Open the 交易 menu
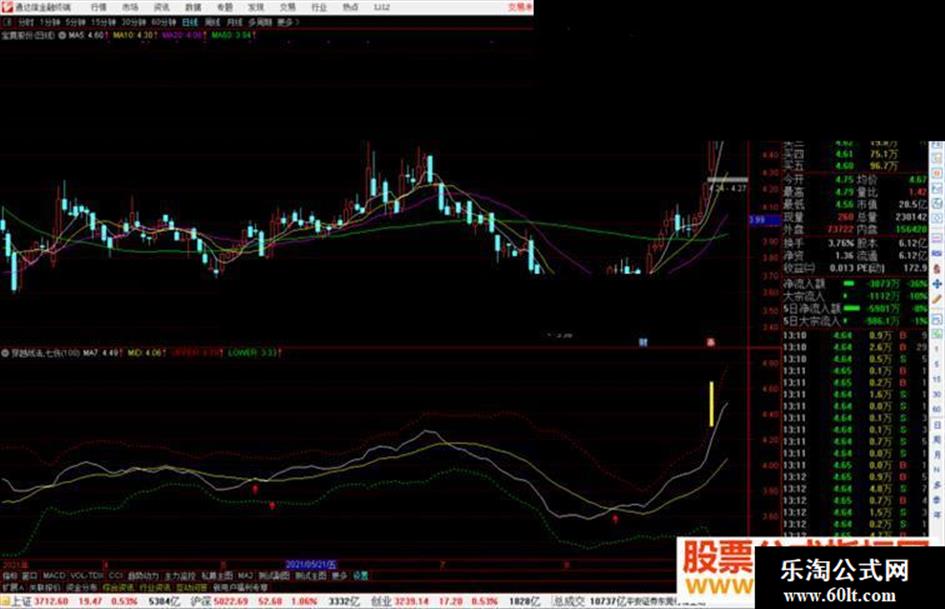The image size is (945, 609). coord(287,7)
